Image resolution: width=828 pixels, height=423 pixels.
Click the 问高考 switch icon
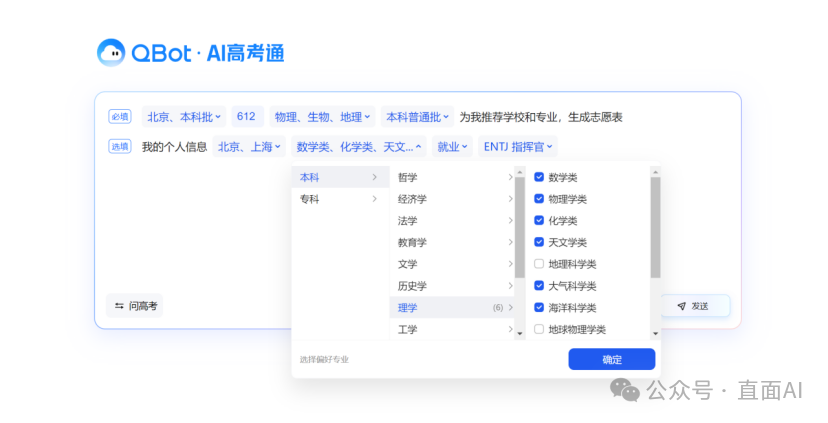[119, 306]
